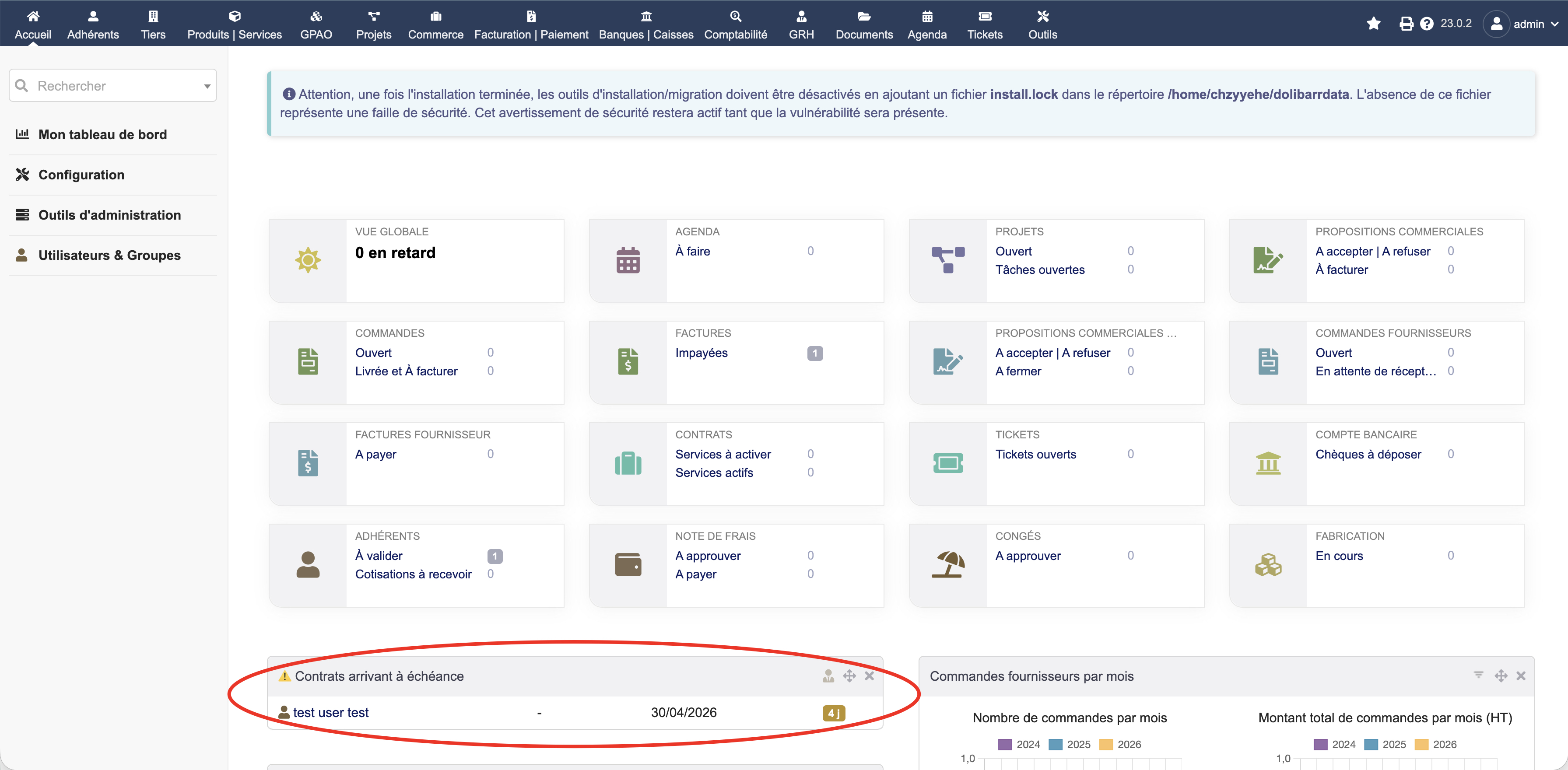Open the filter on Commandes fournisseurs box
The width and height of the screenshot is (1568, 770).
click(1479, 675)
